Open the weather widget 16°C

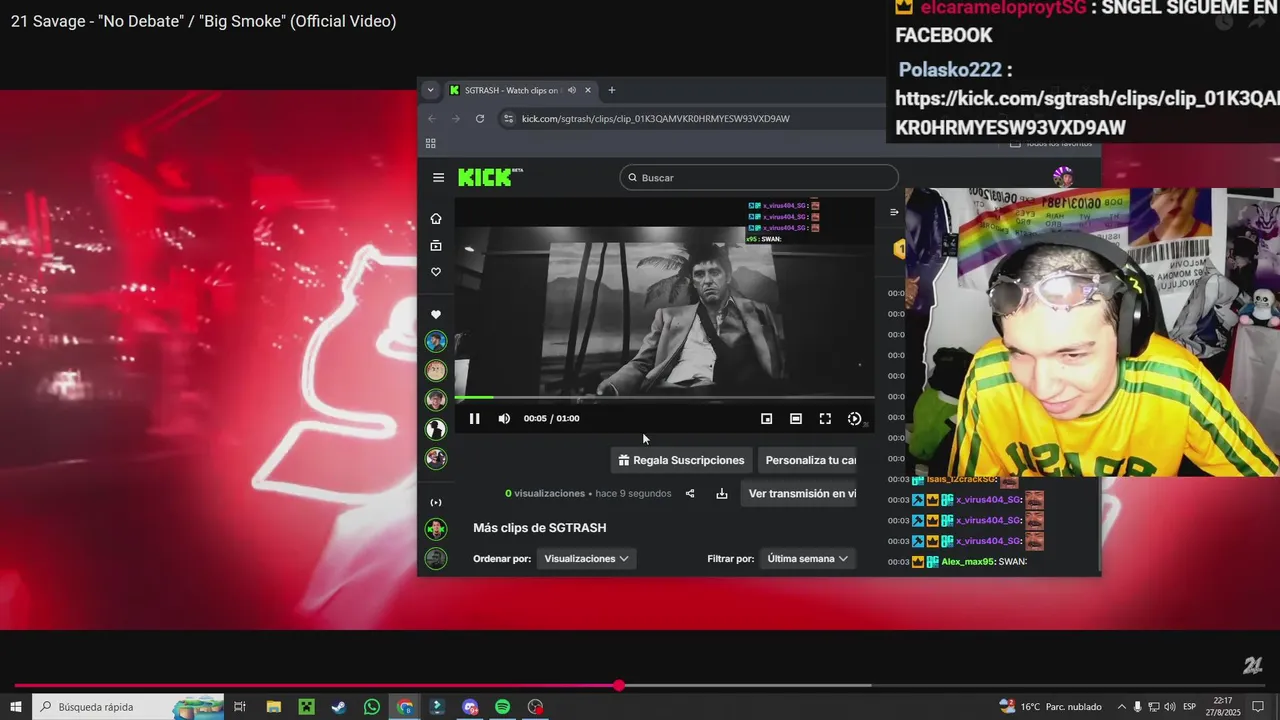1050,707
